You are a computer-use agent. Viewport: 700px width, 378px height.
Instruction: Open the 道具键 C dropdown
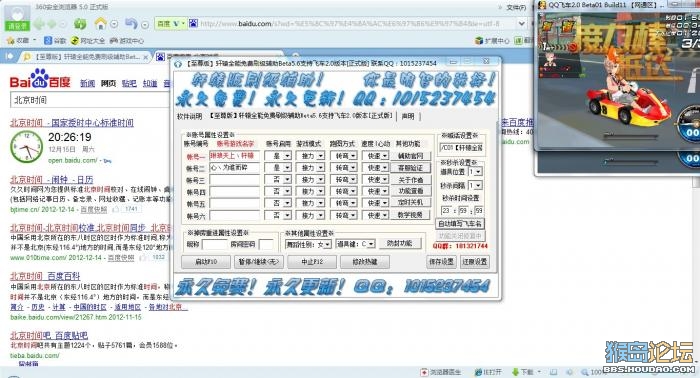(x=356, y=244)
